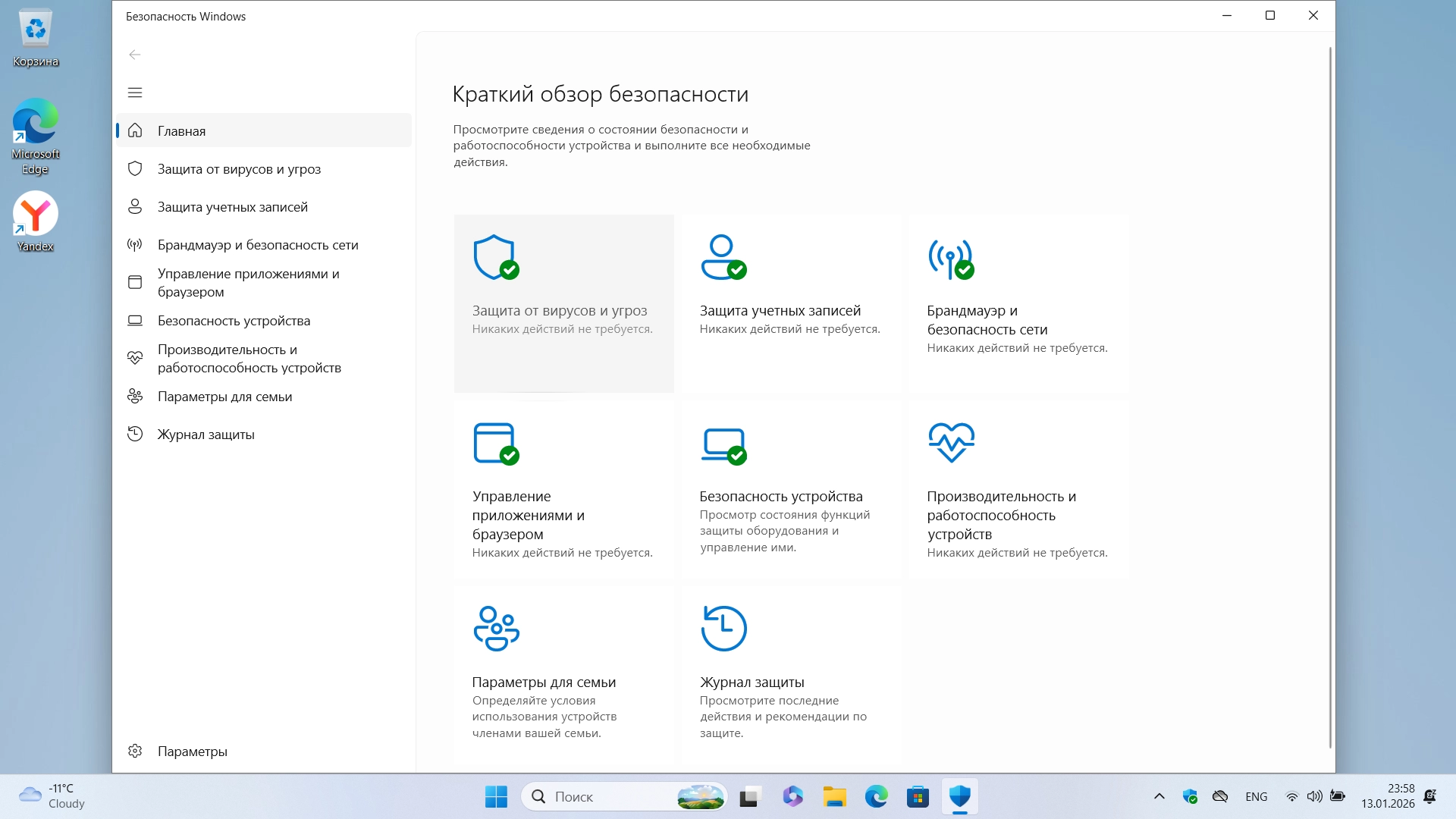This screenshot has height=819, width=1456.
Task: Click the app and browser control window tile icon
Action: tap(495, 443)
